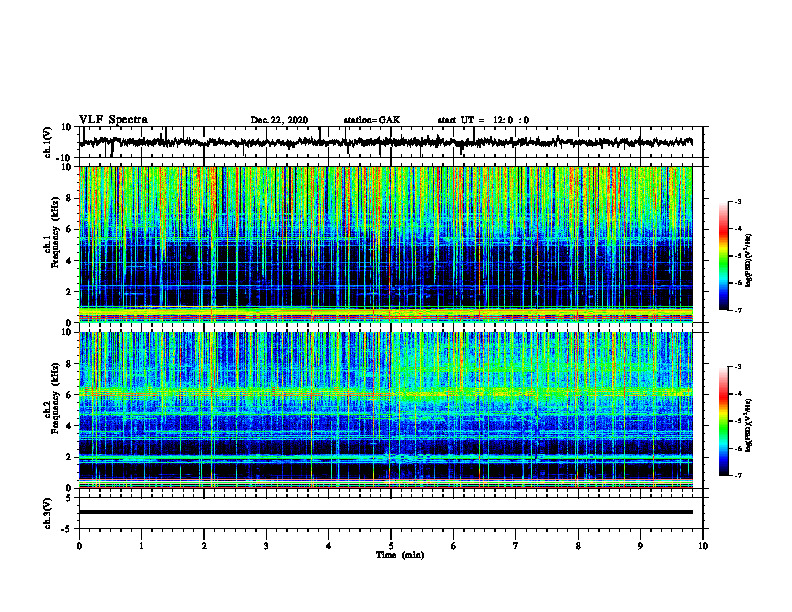
Task: Click time axis tick label "2"
Action: (x=204, y=546)
